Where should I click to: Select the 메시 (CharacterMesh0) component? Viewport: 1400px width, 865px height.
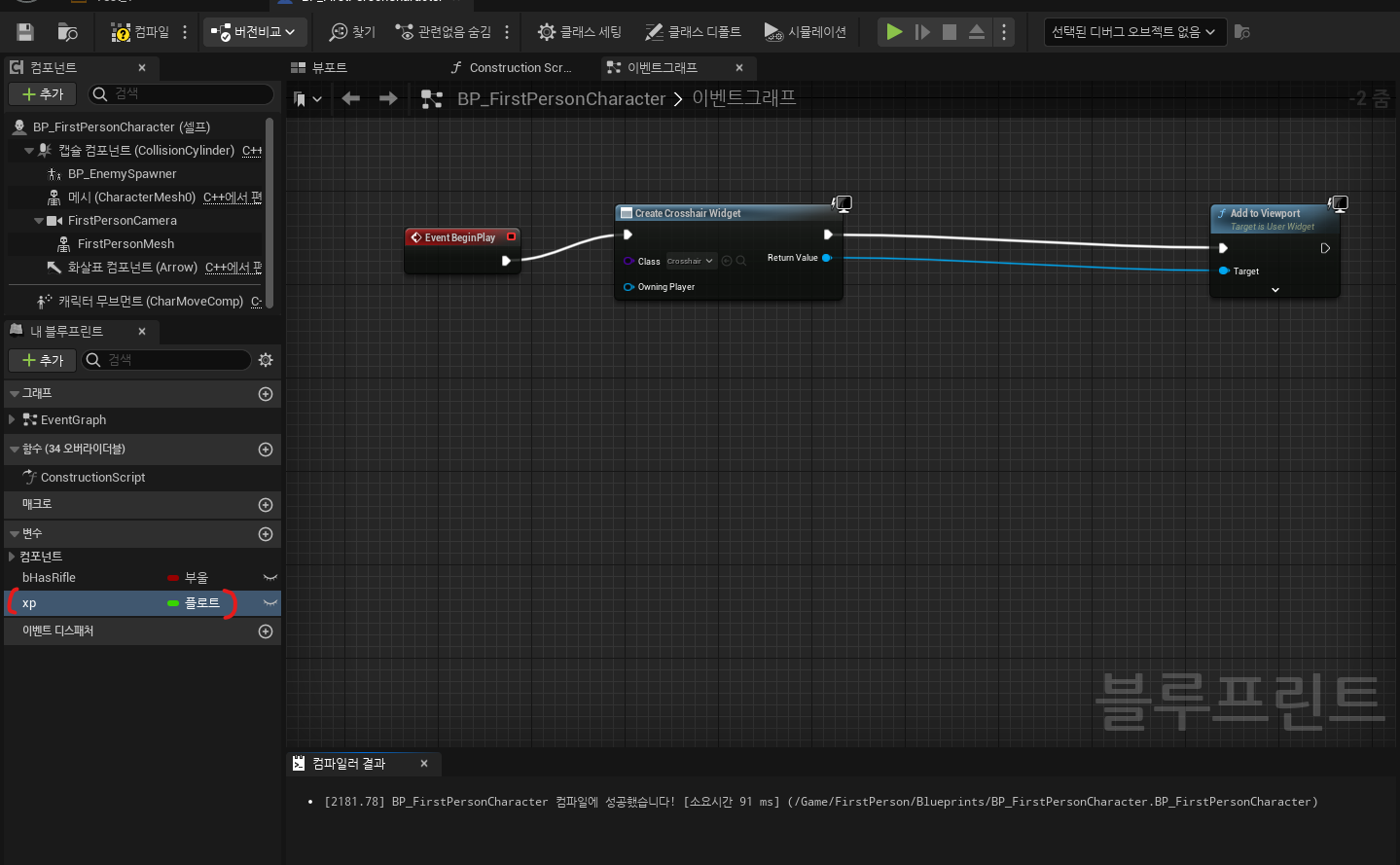pyautogui.click(x=131, y=198)
